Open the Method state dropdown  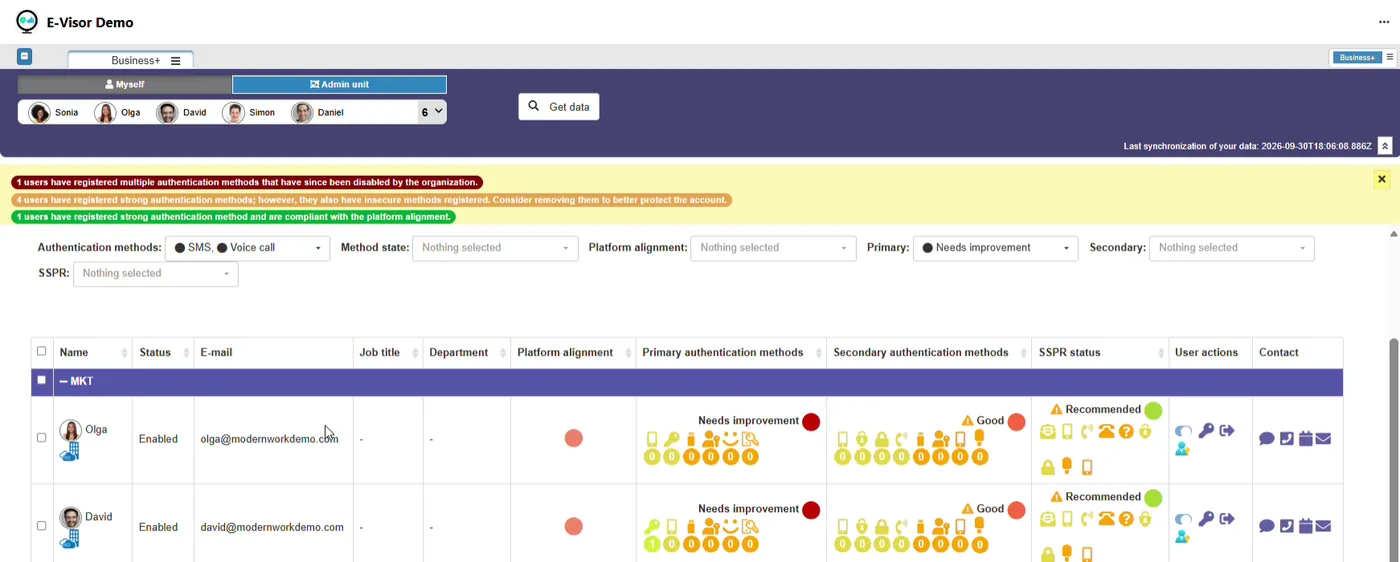[496, 248]
